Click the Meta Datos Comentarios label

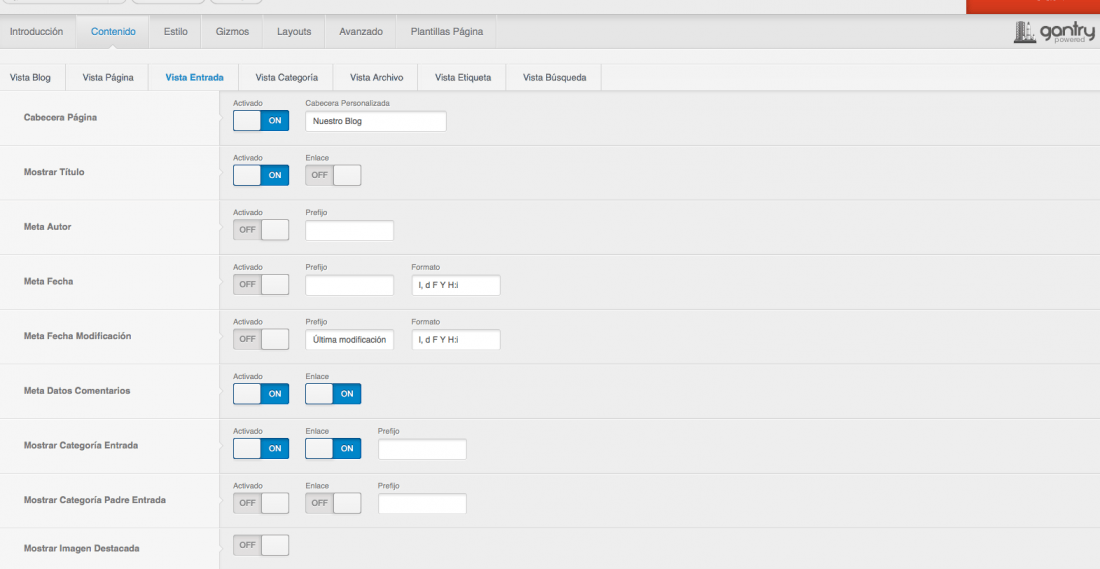[77, 391]
